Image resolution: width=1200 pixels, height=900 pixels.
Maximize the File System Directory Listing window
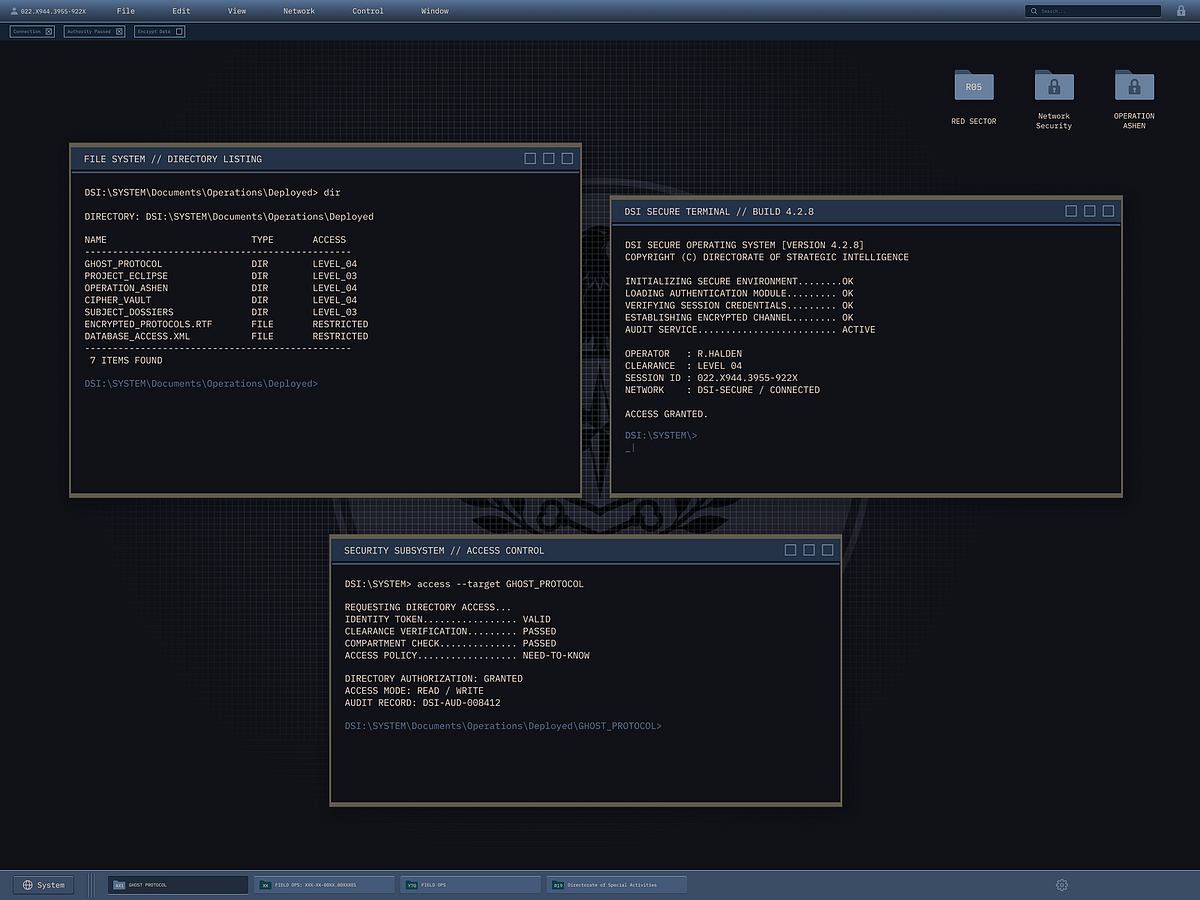click(549, 158)
